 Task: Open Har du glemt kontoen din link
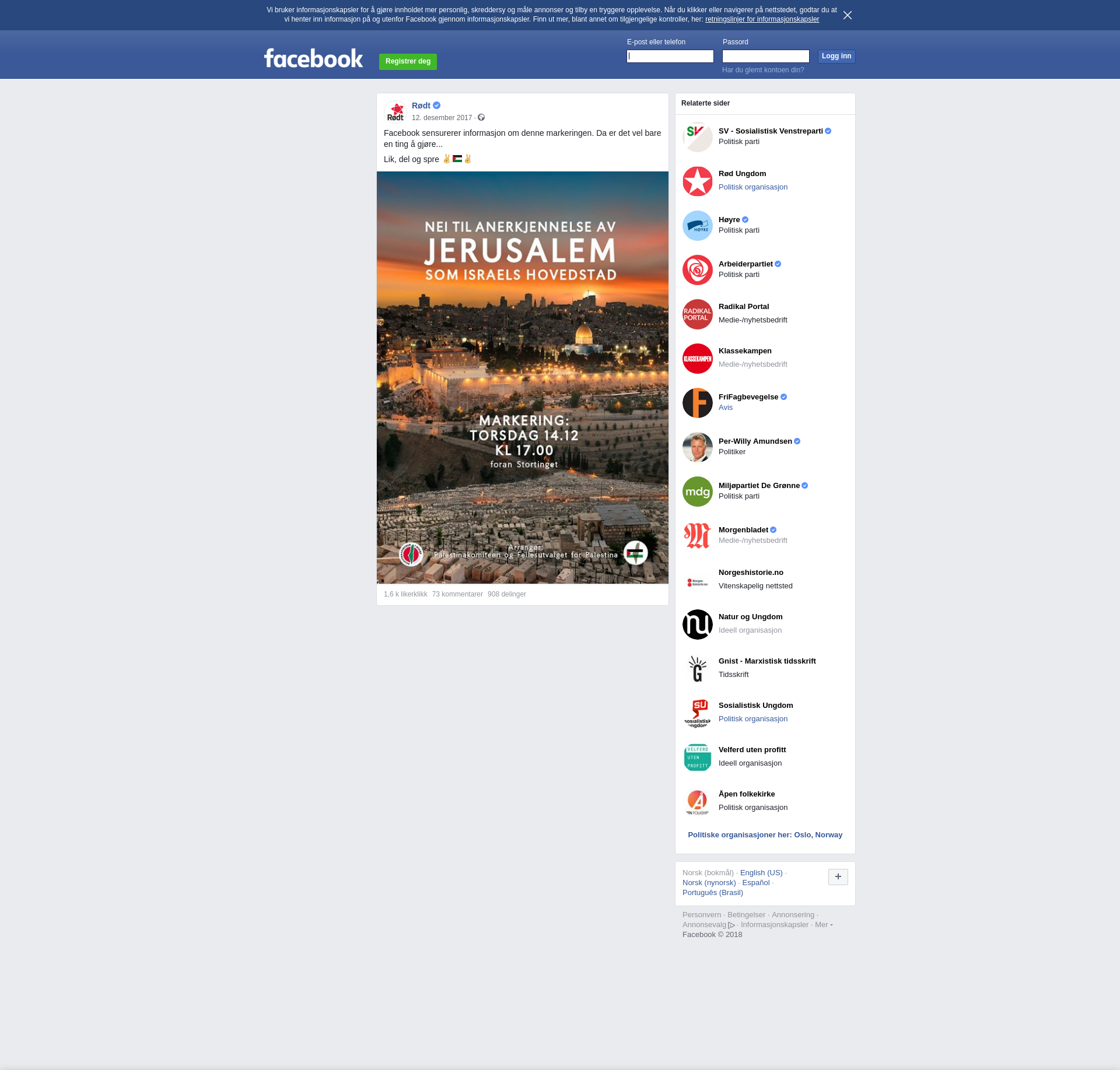[x=763, y=70]
